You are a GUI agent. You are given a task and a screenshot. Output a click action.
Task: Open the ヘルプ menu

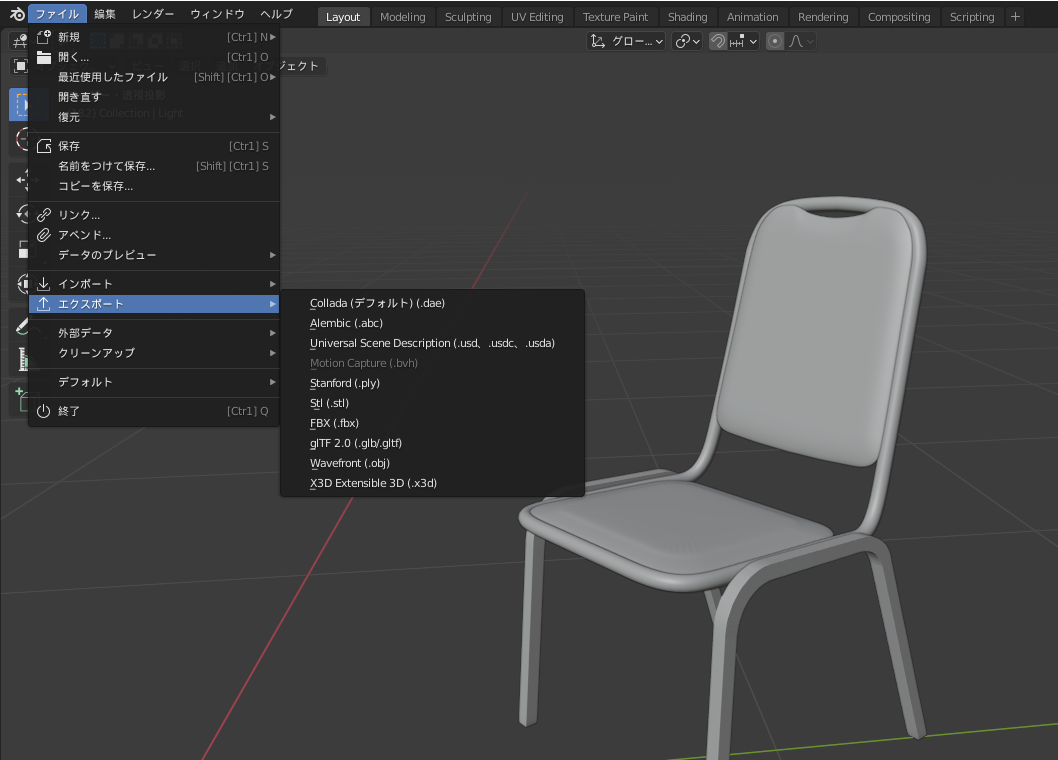[277, 14]
